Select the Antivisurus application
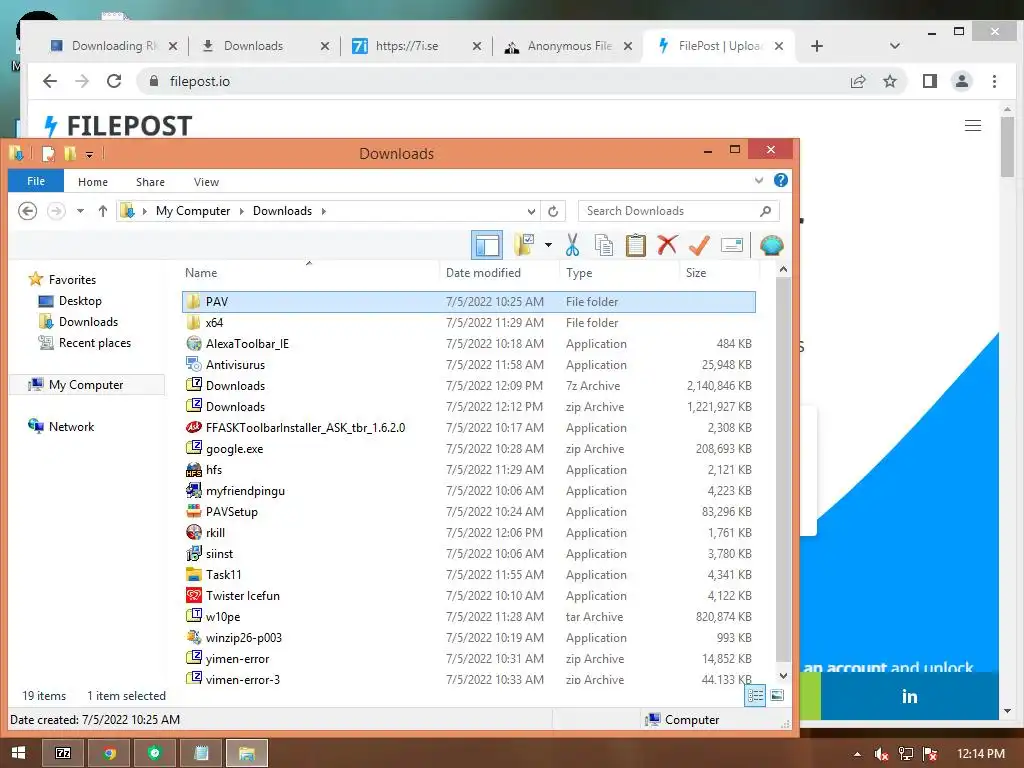The image size is (1024, 768). [468, 364]
